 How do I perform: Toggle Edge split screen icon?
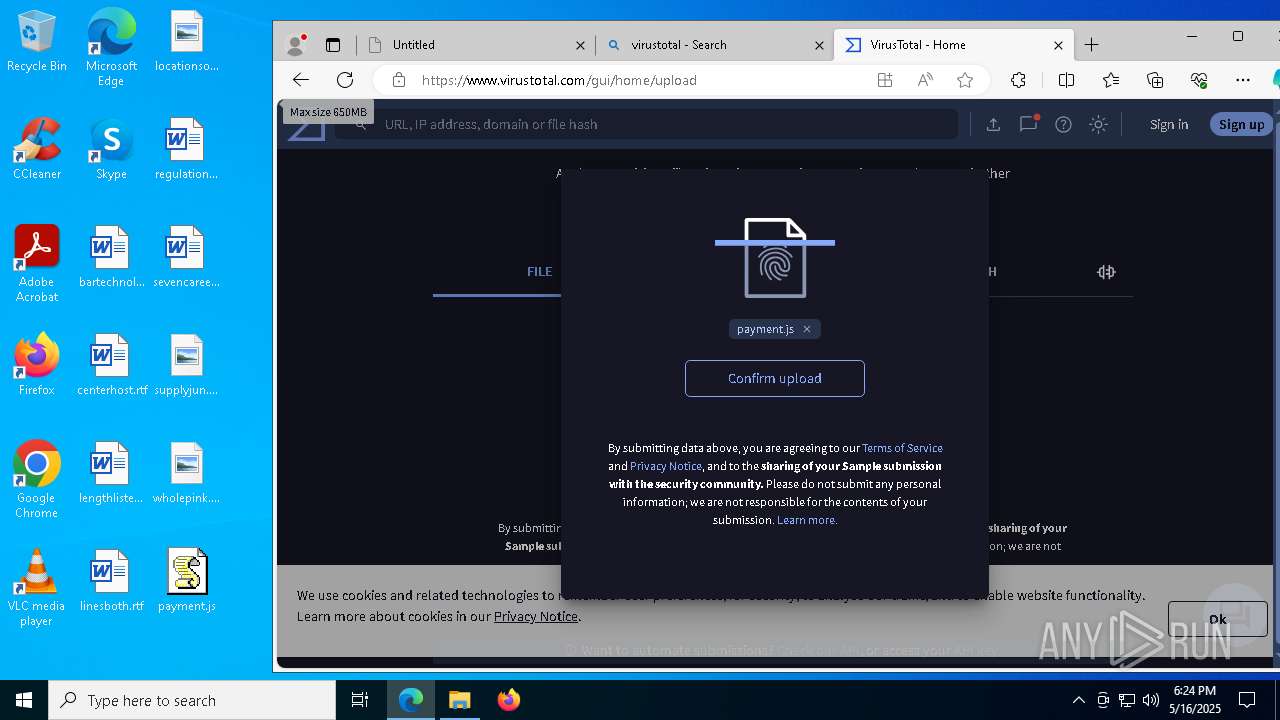1066,80
